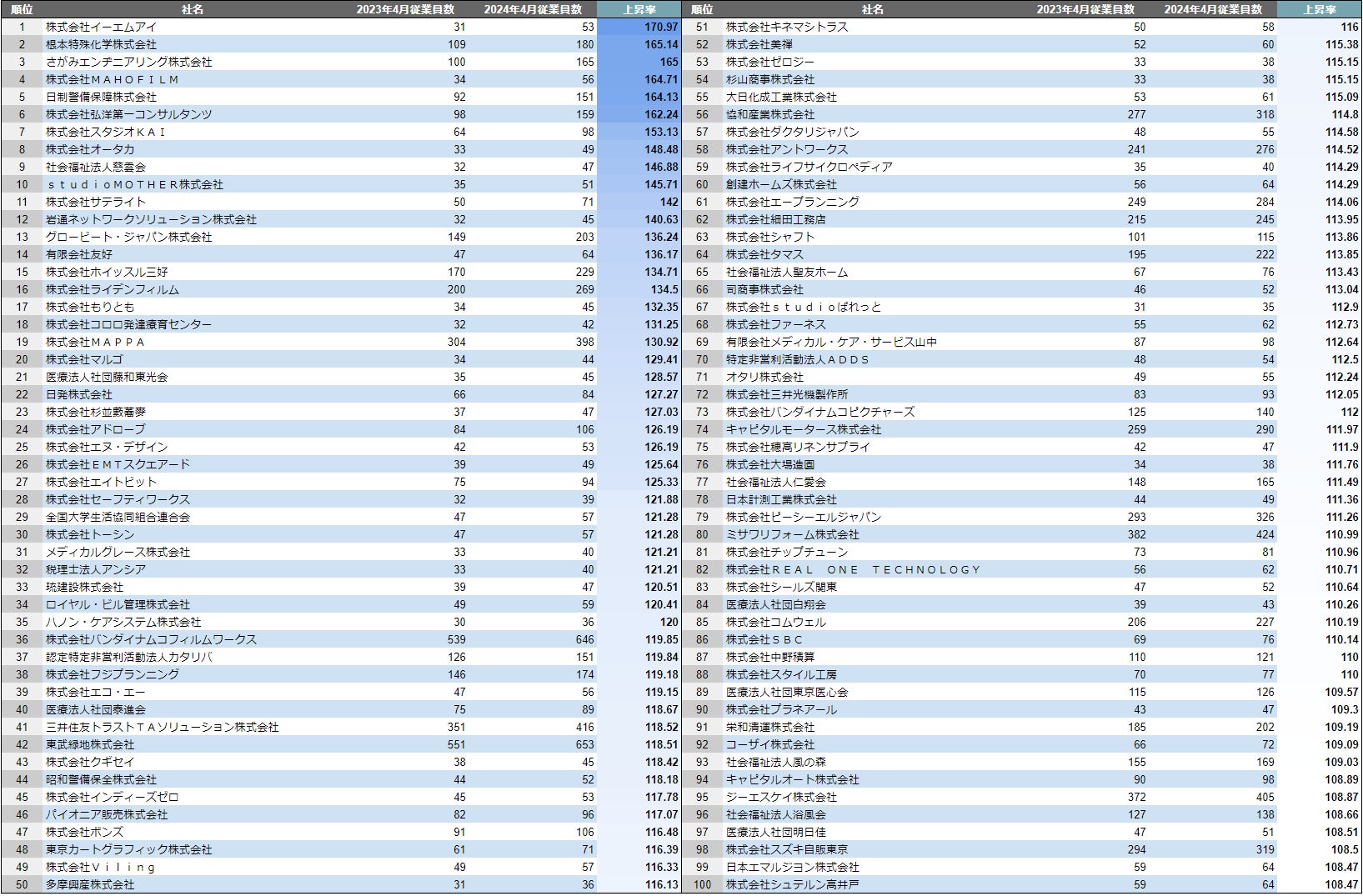Click 三井住友トラストTAソリューション株式会社

163,727
